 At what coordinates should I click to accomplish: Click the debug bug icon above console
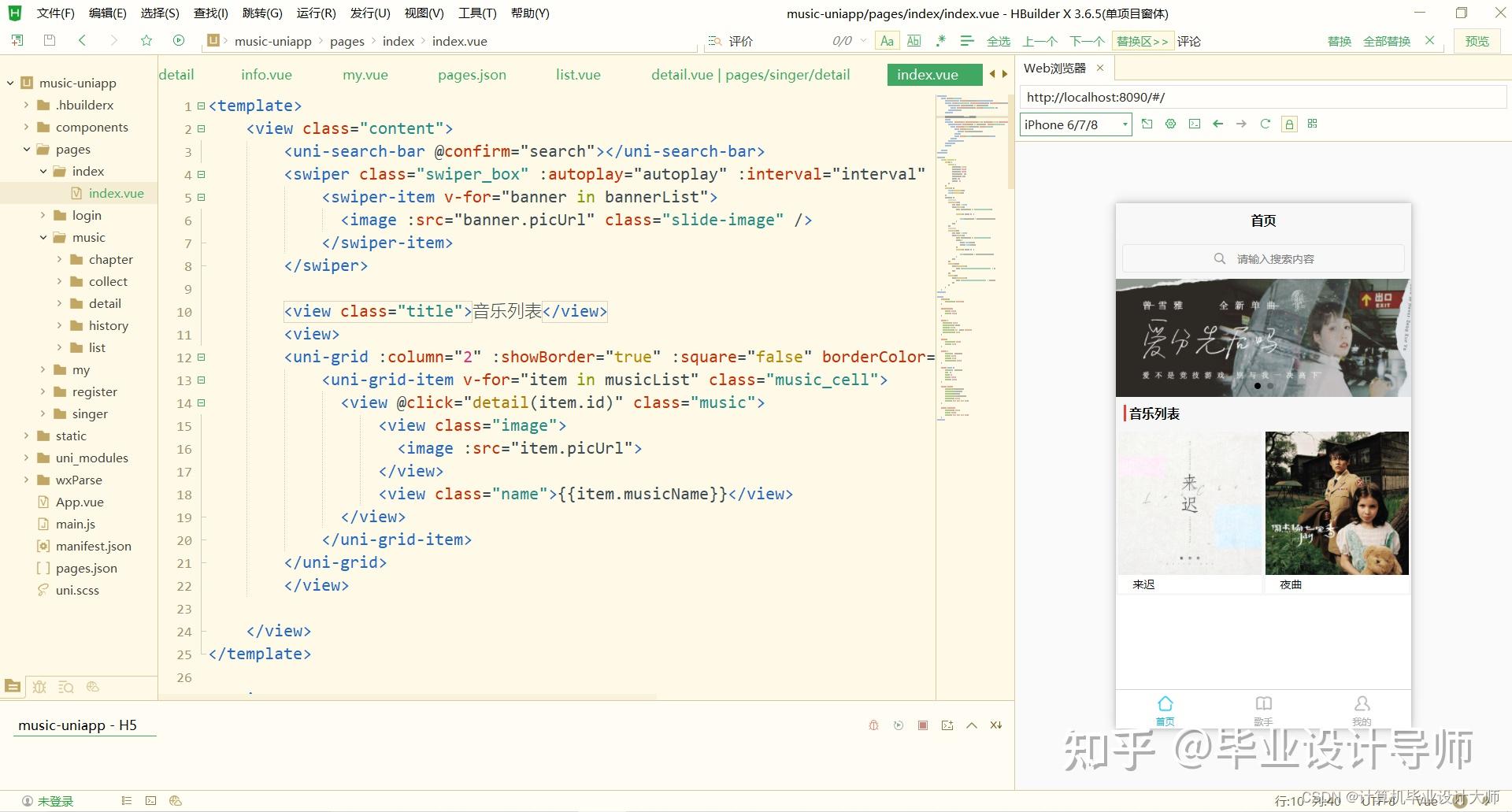[873, 725]
